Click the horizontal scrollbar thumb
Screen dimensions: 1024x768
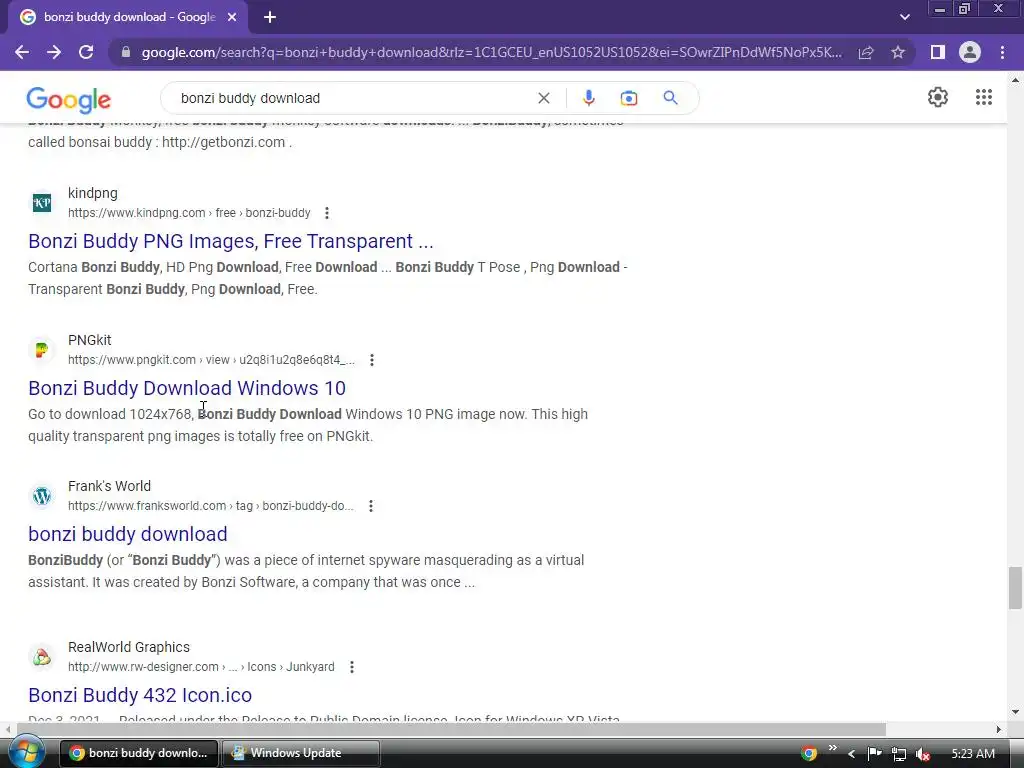pyautogui.click(x=451, y=729)
